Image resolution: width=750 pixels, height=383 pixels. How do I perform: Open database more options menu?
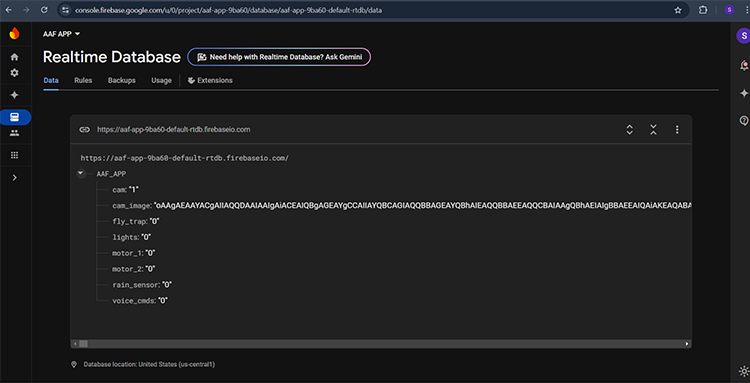[677, 130]
